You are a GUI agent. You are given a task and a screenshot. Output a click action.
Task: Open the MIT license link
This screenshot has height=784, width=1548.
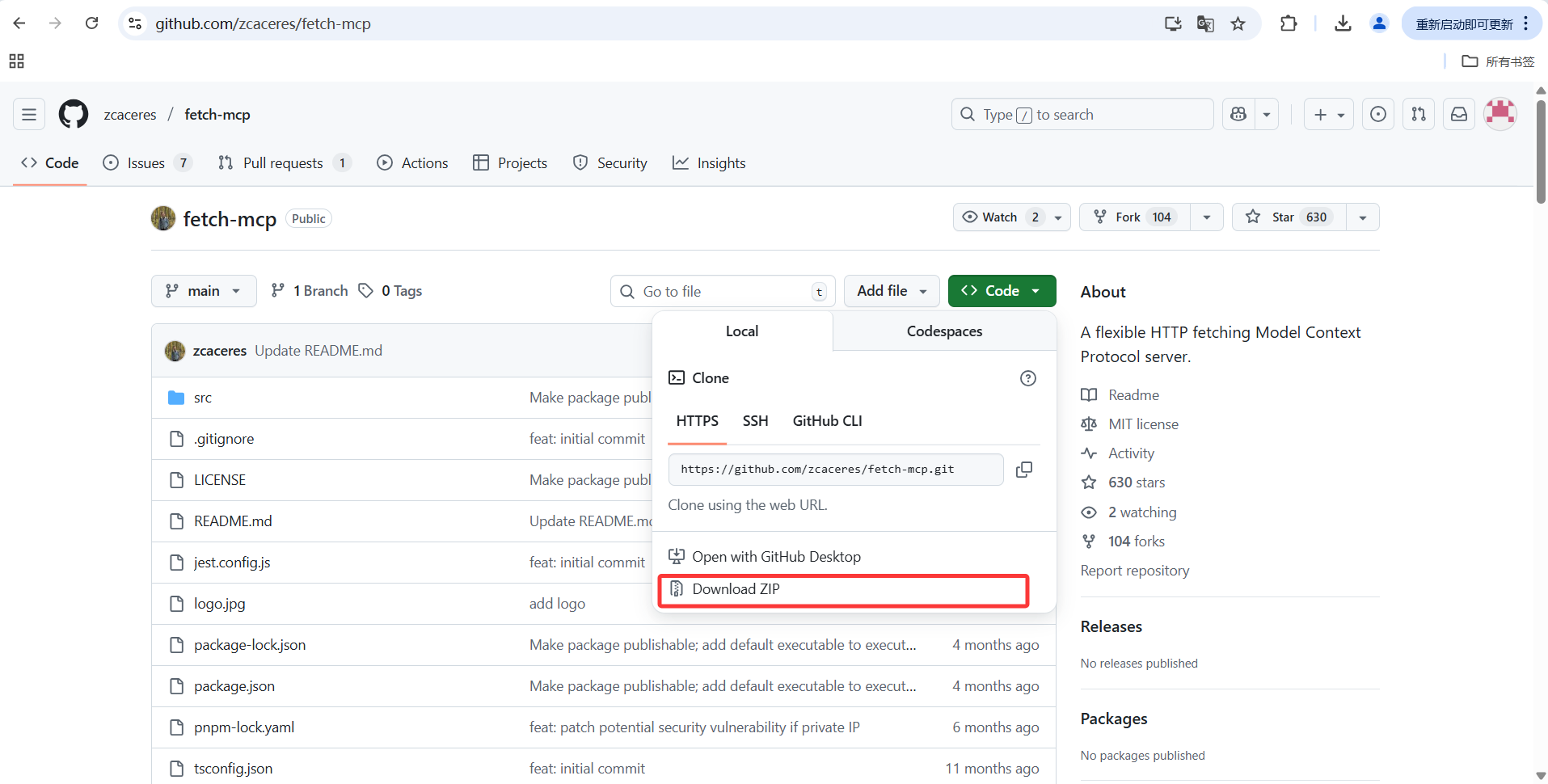tap(1143, 424)
